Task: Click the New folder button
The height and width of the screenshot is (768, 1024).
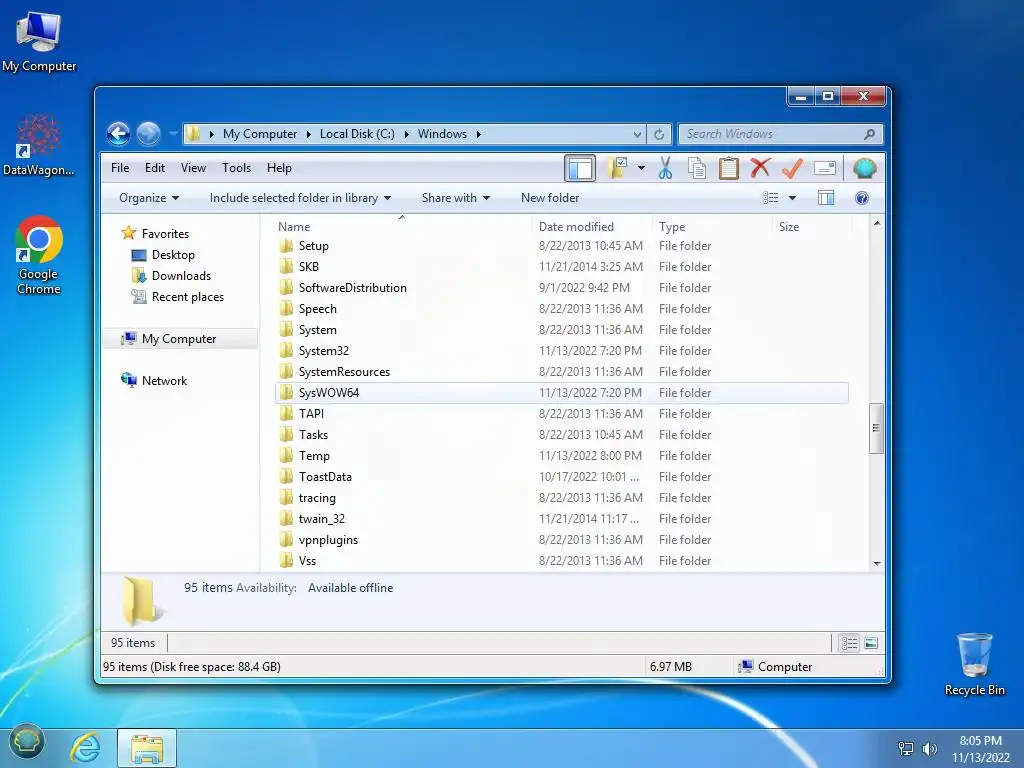Action: [x=550, y=198]
